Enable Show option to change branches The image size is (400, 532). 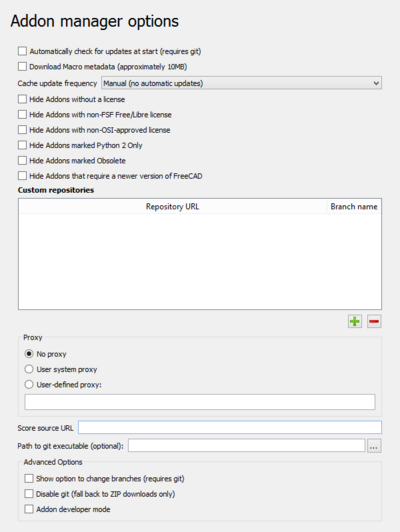(29, 478)
